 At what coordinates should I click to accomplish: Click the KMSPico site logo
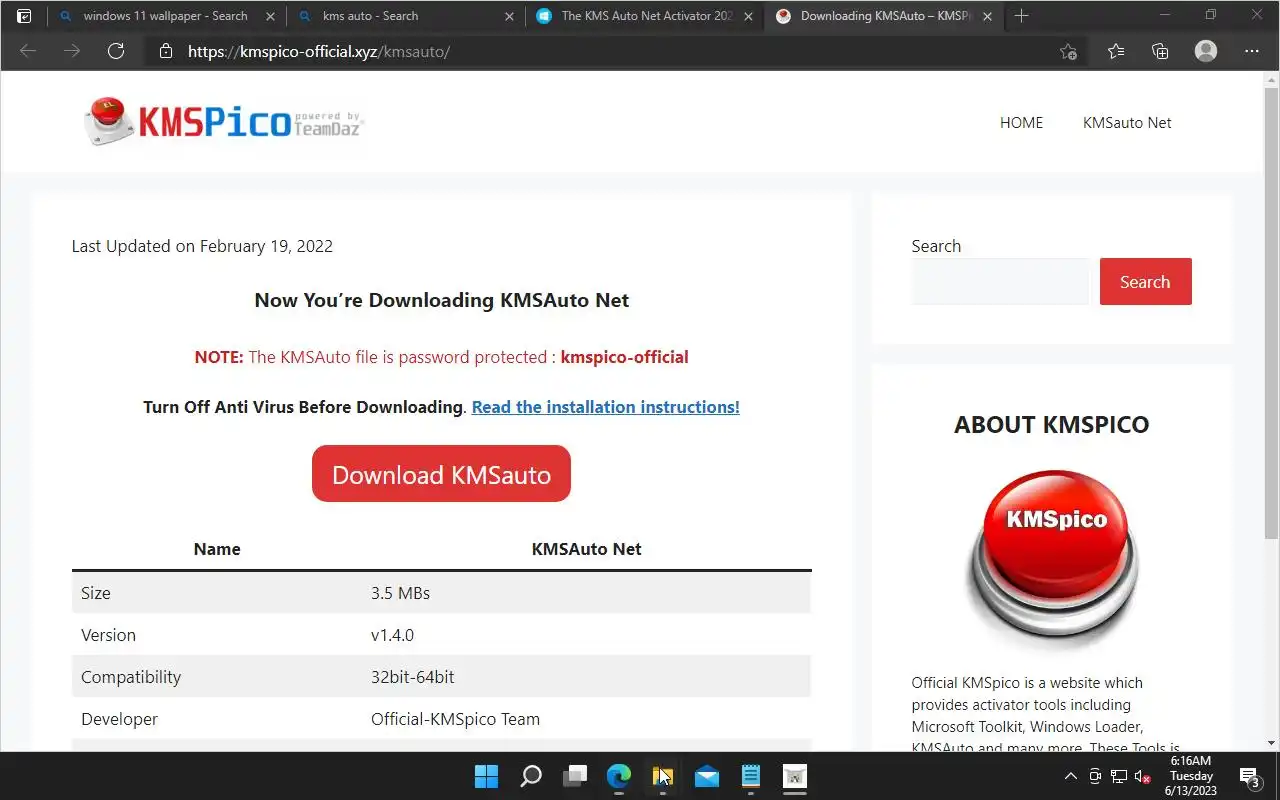tap(224, 122)
